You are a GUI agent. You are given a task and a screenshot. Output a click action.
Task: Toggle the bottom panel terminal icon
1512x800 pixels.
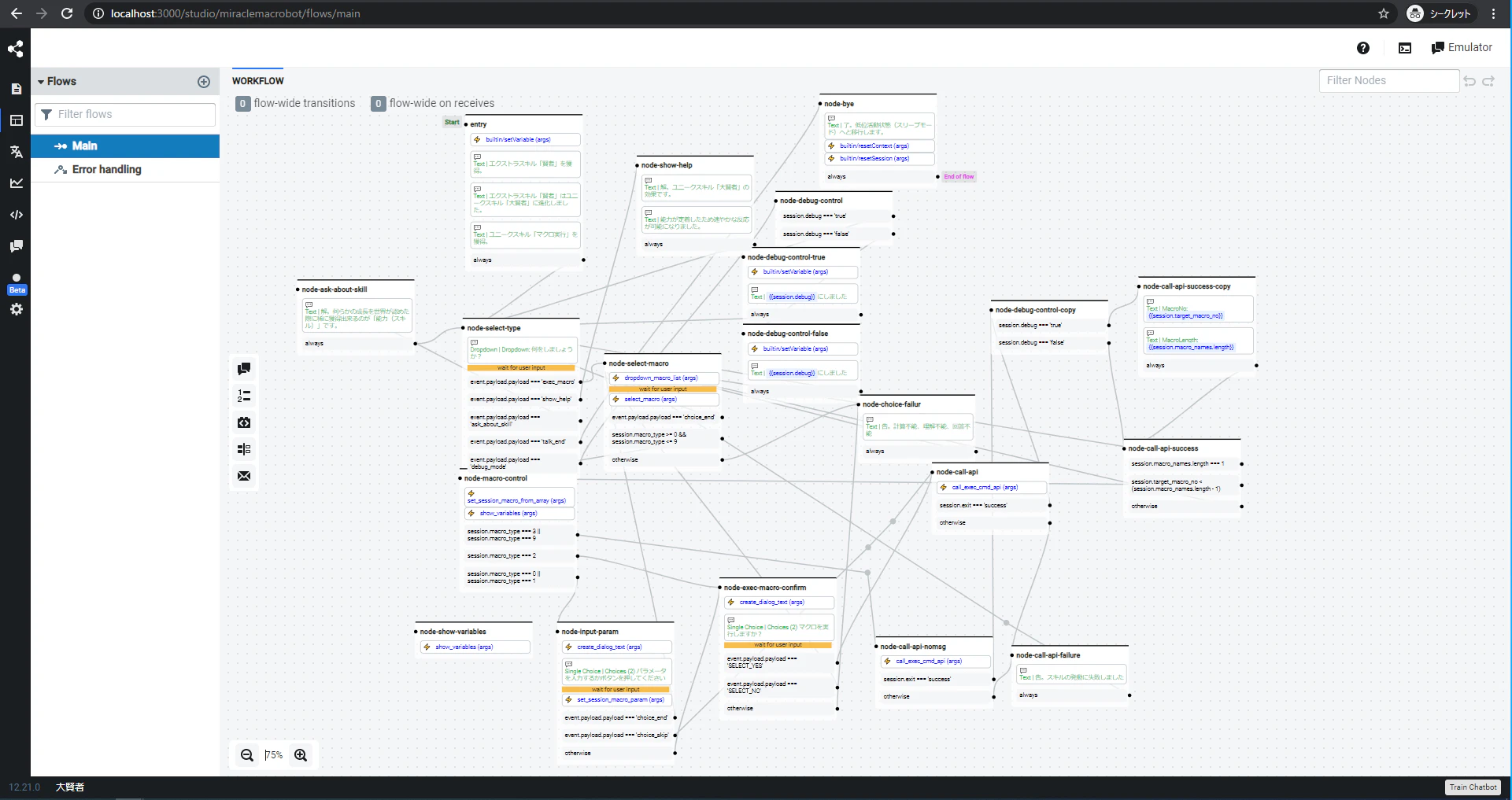tap(1405, 48)
